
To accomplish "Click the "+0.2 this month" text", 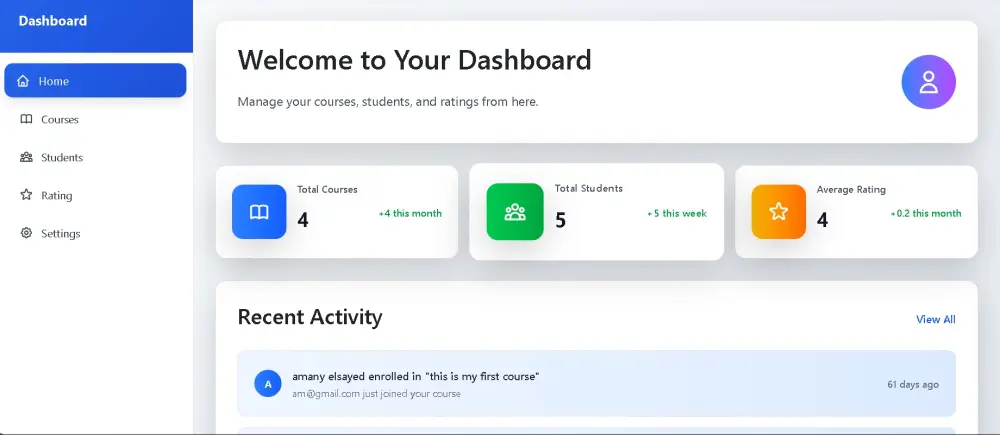I will click(x=926, y=214).
